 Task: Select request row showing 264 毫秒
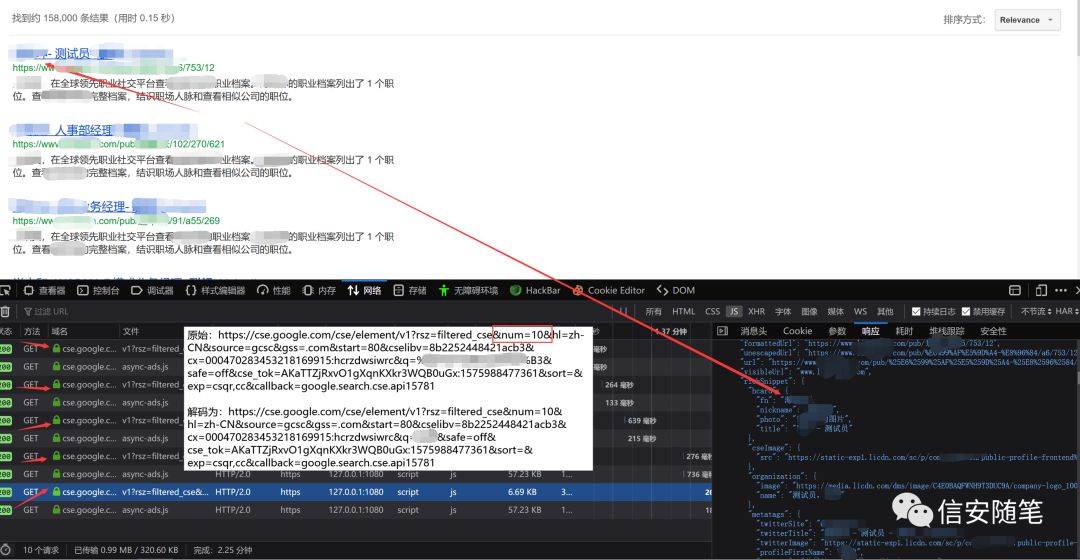tap(356, 385)
